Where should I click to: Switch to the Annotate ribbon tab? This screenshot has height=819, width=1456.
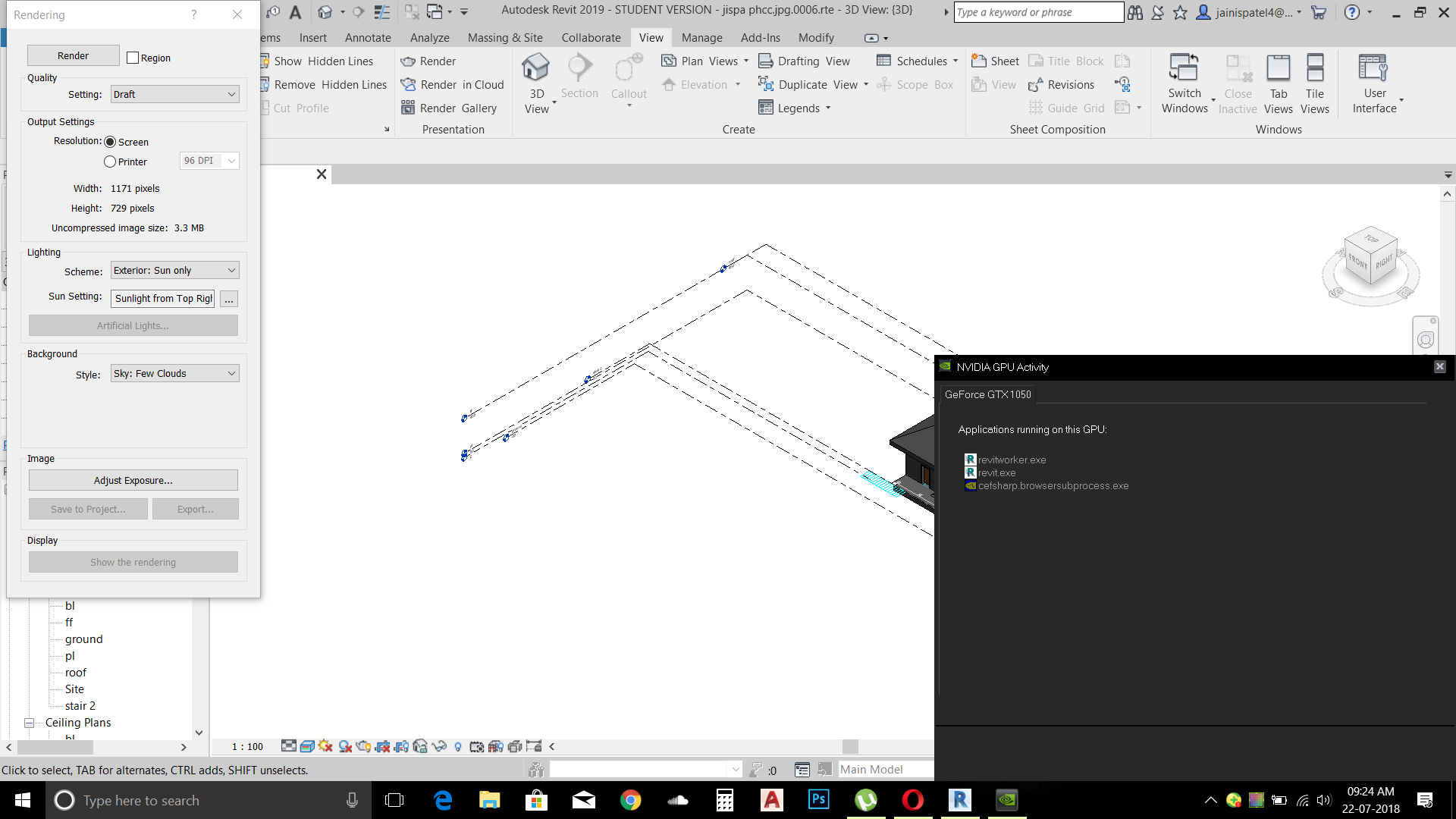click(368, 37)
